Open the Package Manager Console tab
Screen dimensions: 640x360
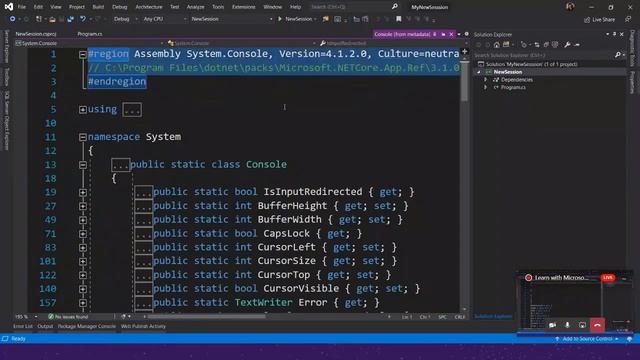(87, 326)
